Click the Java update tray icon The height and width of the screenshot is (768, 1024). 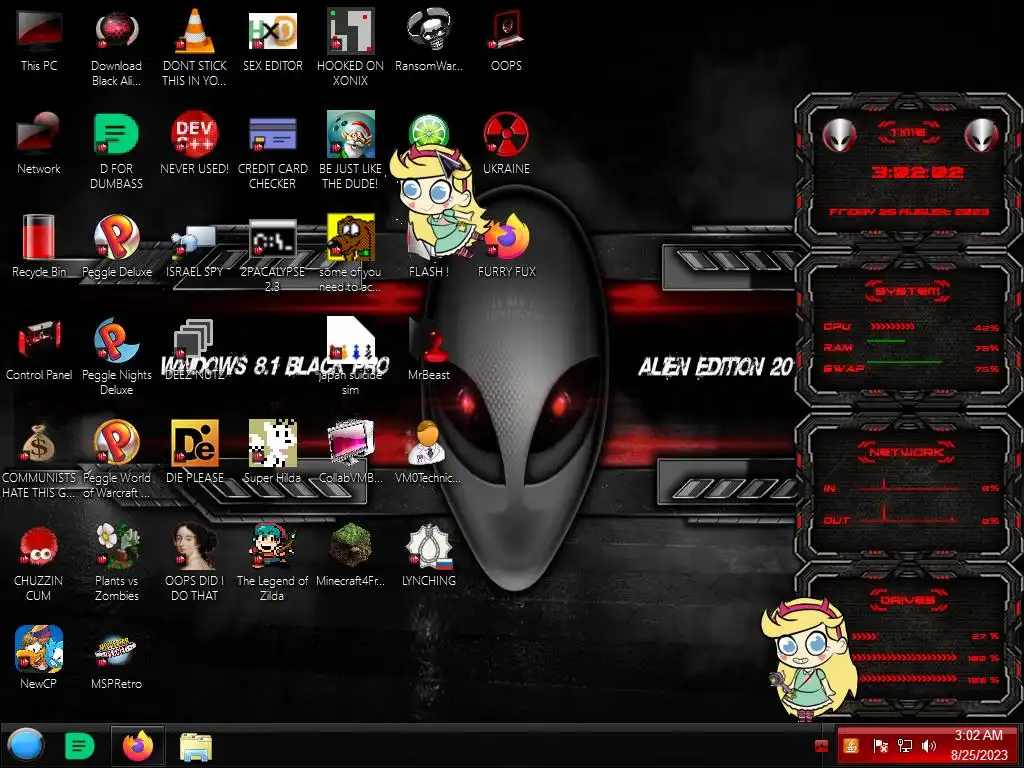tap(851, 746)
